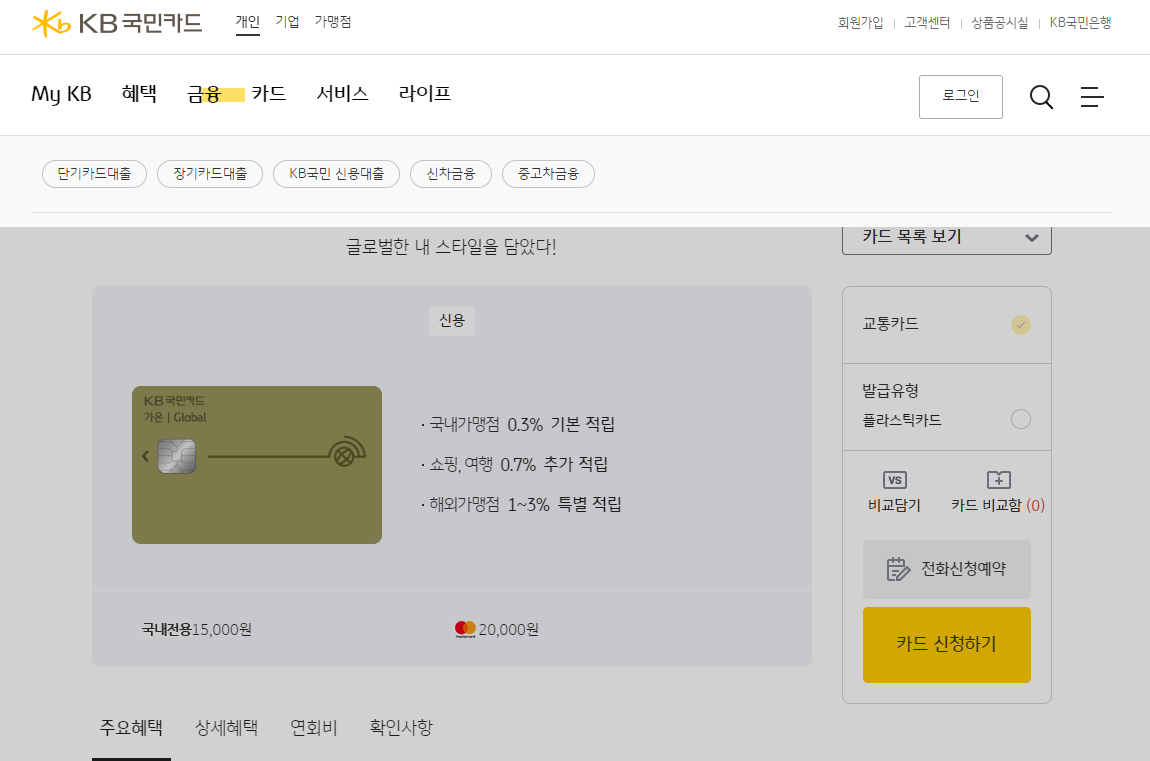Viewport: 1150px width, 761px height.
Task: Select the 상세혜택 tab
Action: pyautogui.click(x=227, y=728)
